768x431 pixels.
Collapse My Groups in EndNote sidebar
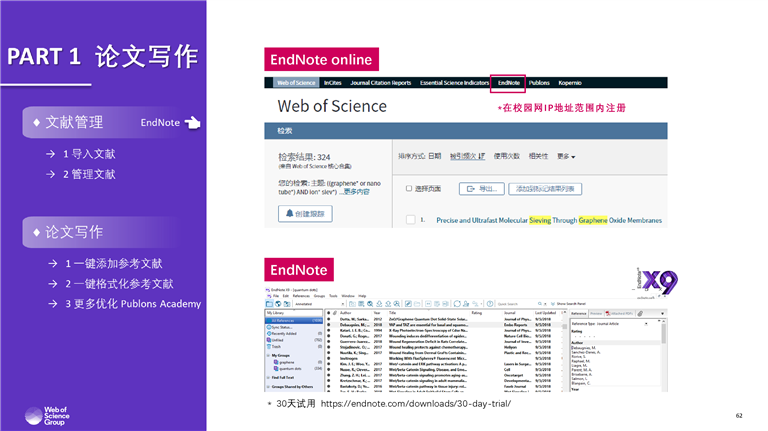[x=268, y=356]
